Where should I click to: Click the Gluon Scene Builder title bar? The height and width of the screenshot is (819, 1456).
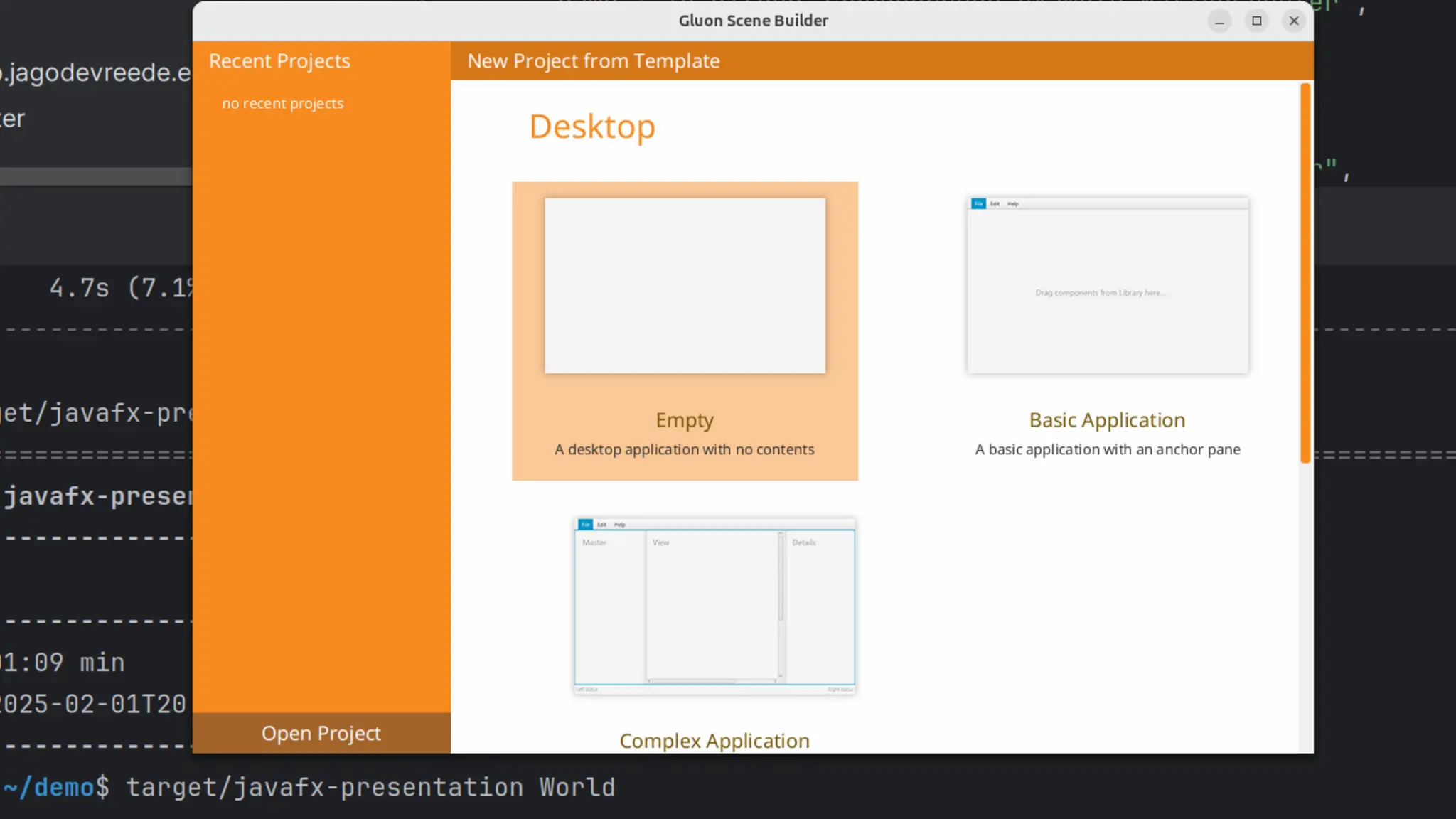753,21
